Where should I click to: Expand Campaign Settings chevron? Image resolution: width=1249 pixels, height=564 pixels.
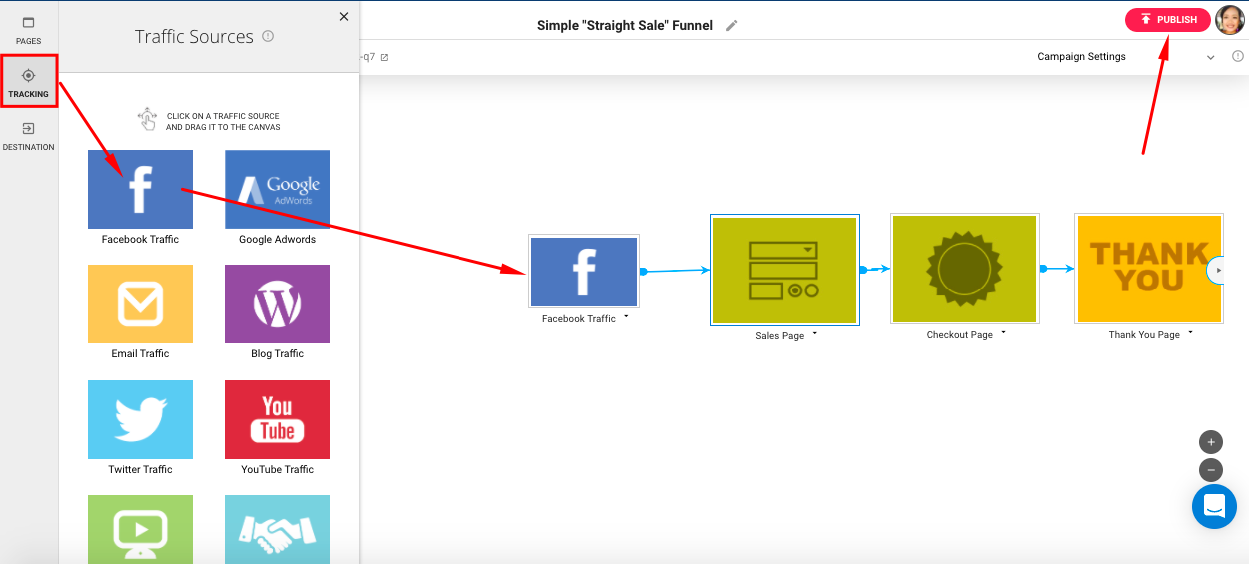1211,57
